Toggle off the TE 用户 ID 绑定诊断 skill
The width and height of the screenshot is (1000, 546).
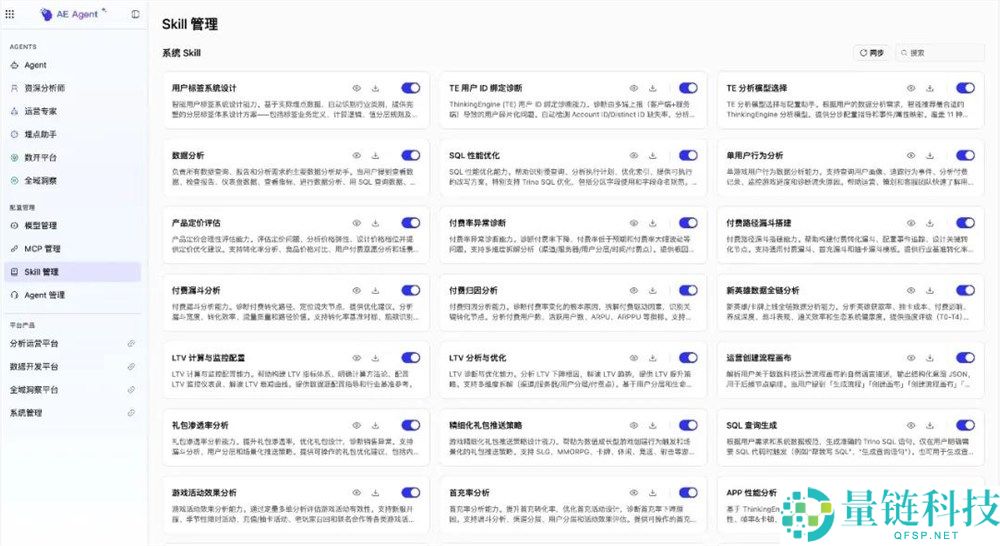coord(688,88)
